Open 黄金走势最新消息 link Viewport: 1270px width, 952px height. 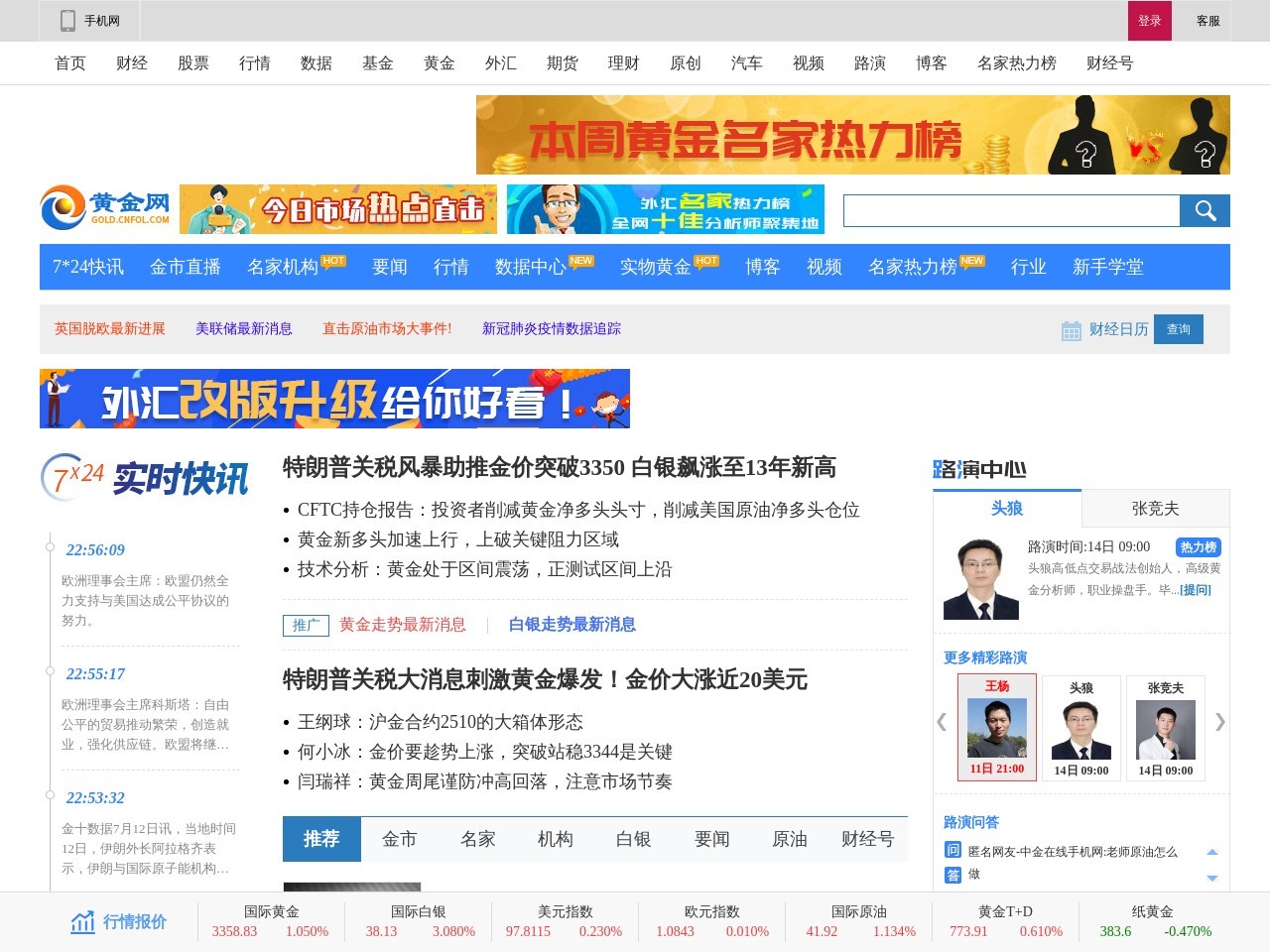coord(403,625)
